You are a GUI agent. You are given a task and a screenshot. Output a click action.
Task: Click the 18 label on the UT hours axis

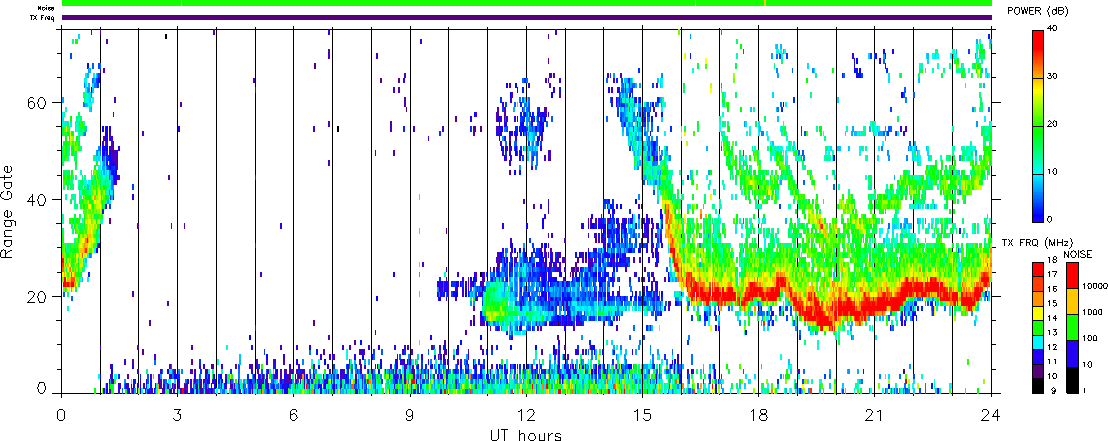tap(759, 414)
